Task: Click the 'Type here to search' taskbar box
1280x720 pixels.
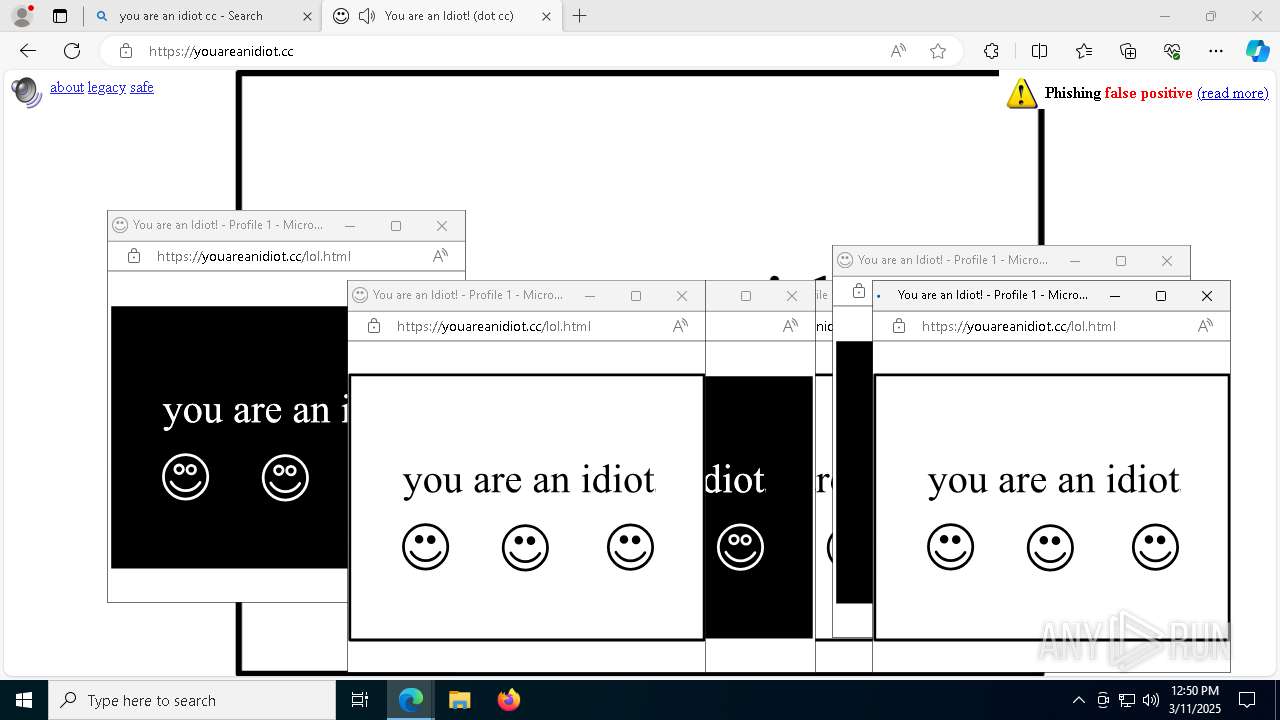Action: [x=192, y=700]
